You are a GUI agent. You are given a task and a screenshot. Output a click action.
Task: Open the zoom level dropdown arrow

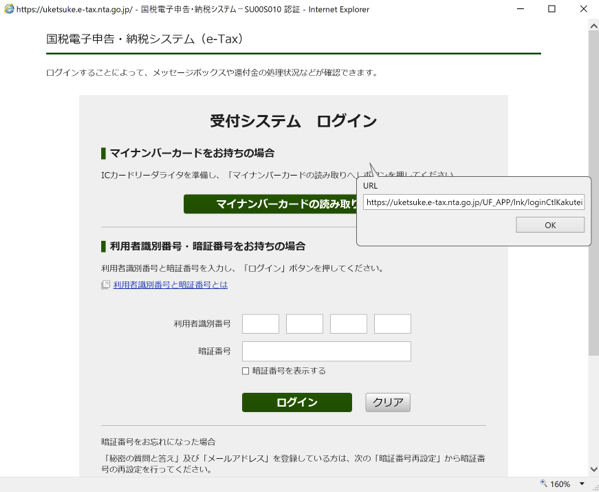click(582, 484)
